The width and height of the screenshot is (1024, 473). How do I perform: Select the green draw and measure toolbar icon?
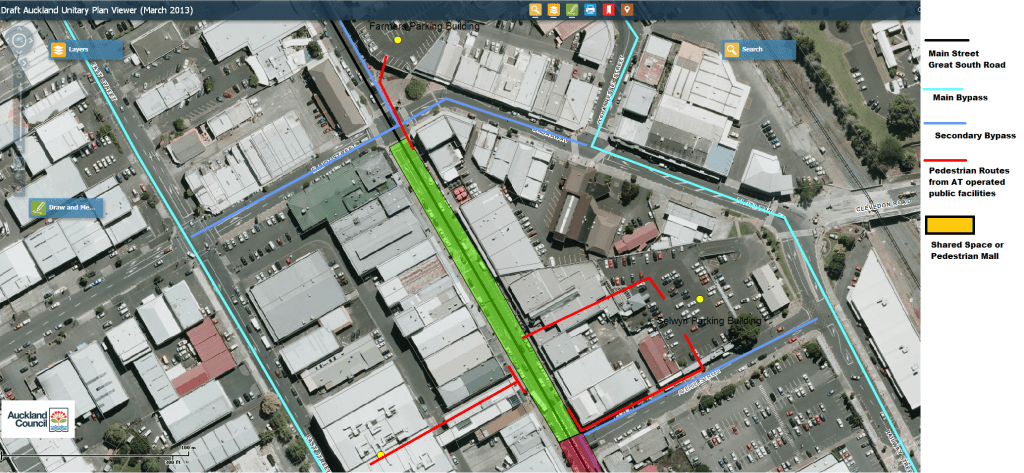pyautogui.click(x=572, y=9)
